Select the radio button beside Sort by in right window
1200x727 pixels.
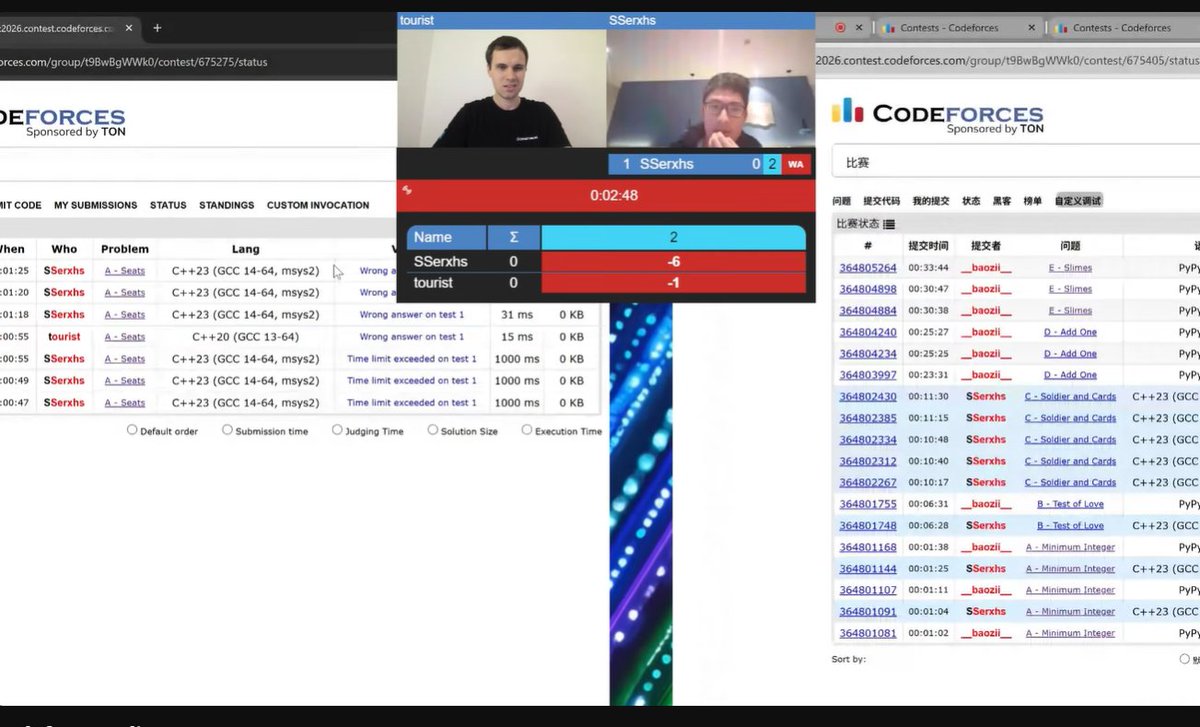[x=1185, y=659]
